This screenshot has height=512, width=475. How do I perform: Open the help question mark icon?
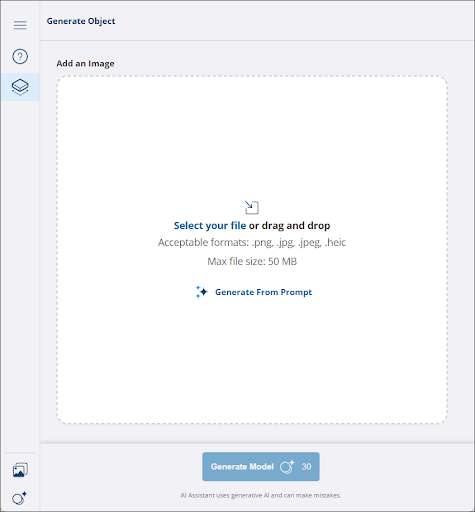coord(20,56)
